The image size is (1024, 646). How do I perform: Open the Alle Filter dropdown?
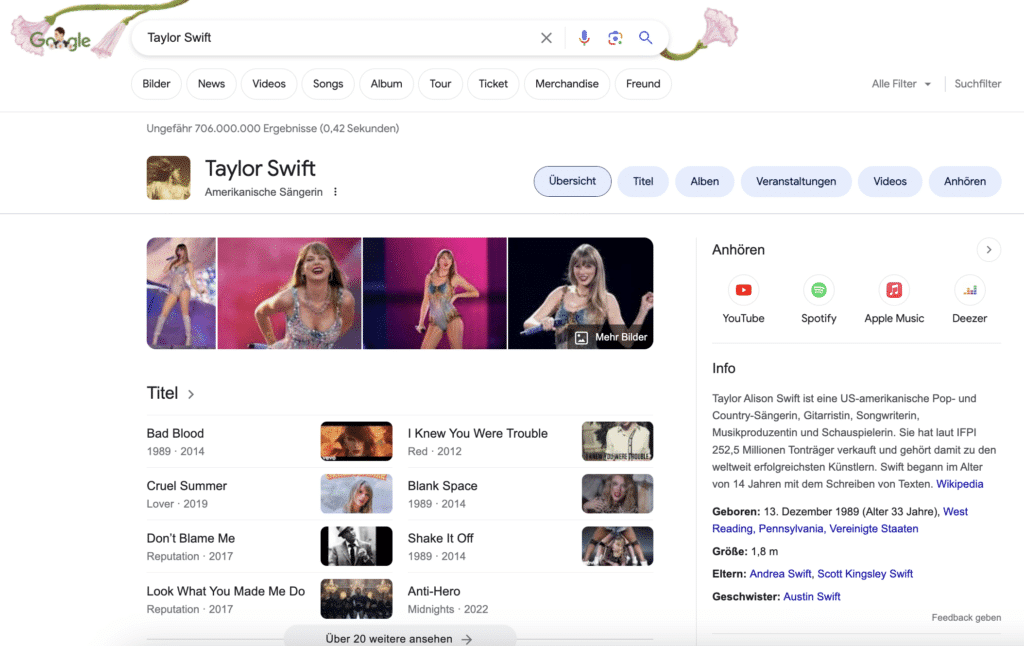[901, 84]
